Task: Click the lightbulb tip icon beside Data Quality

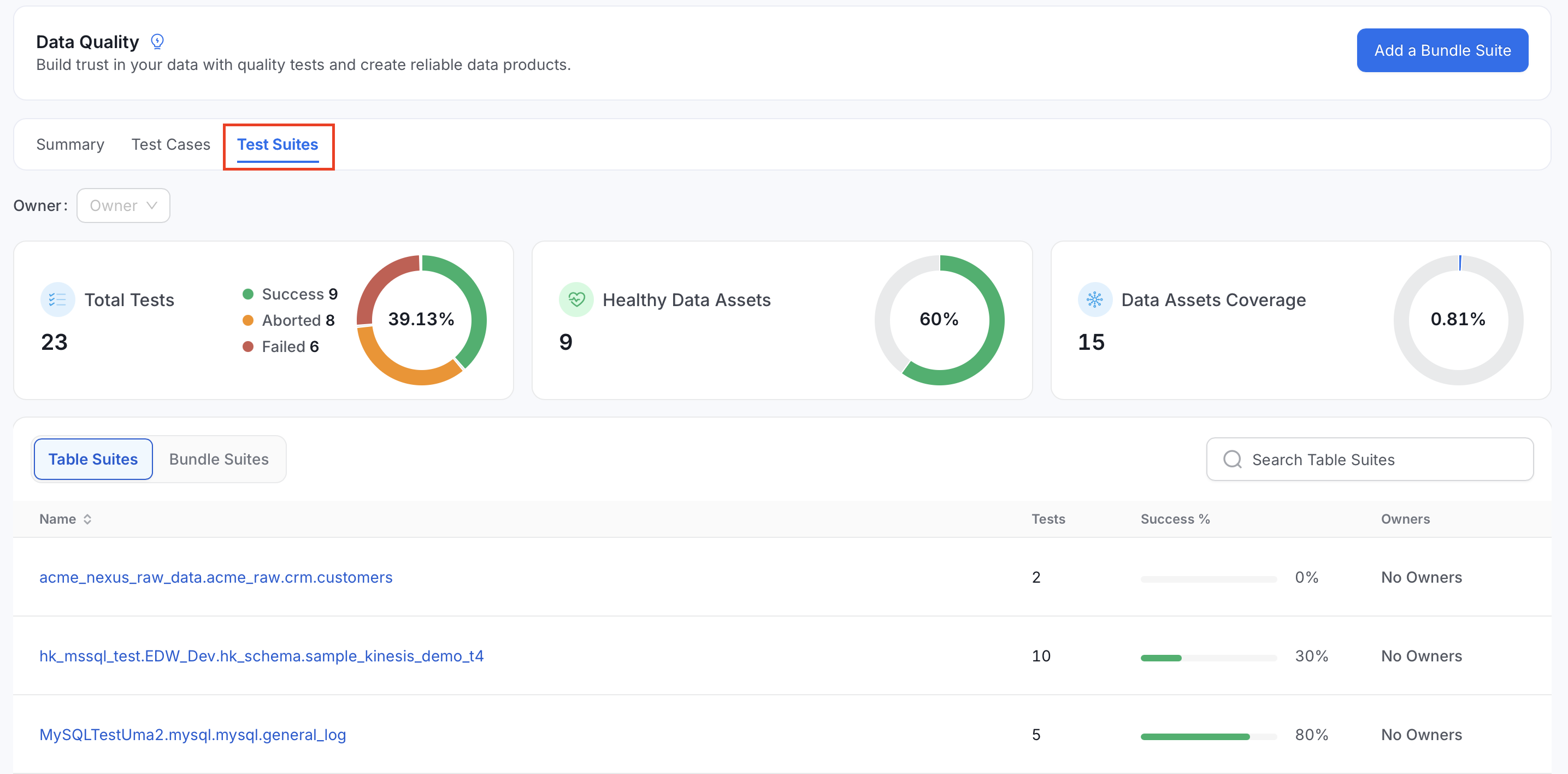Action: click(157, 42)
